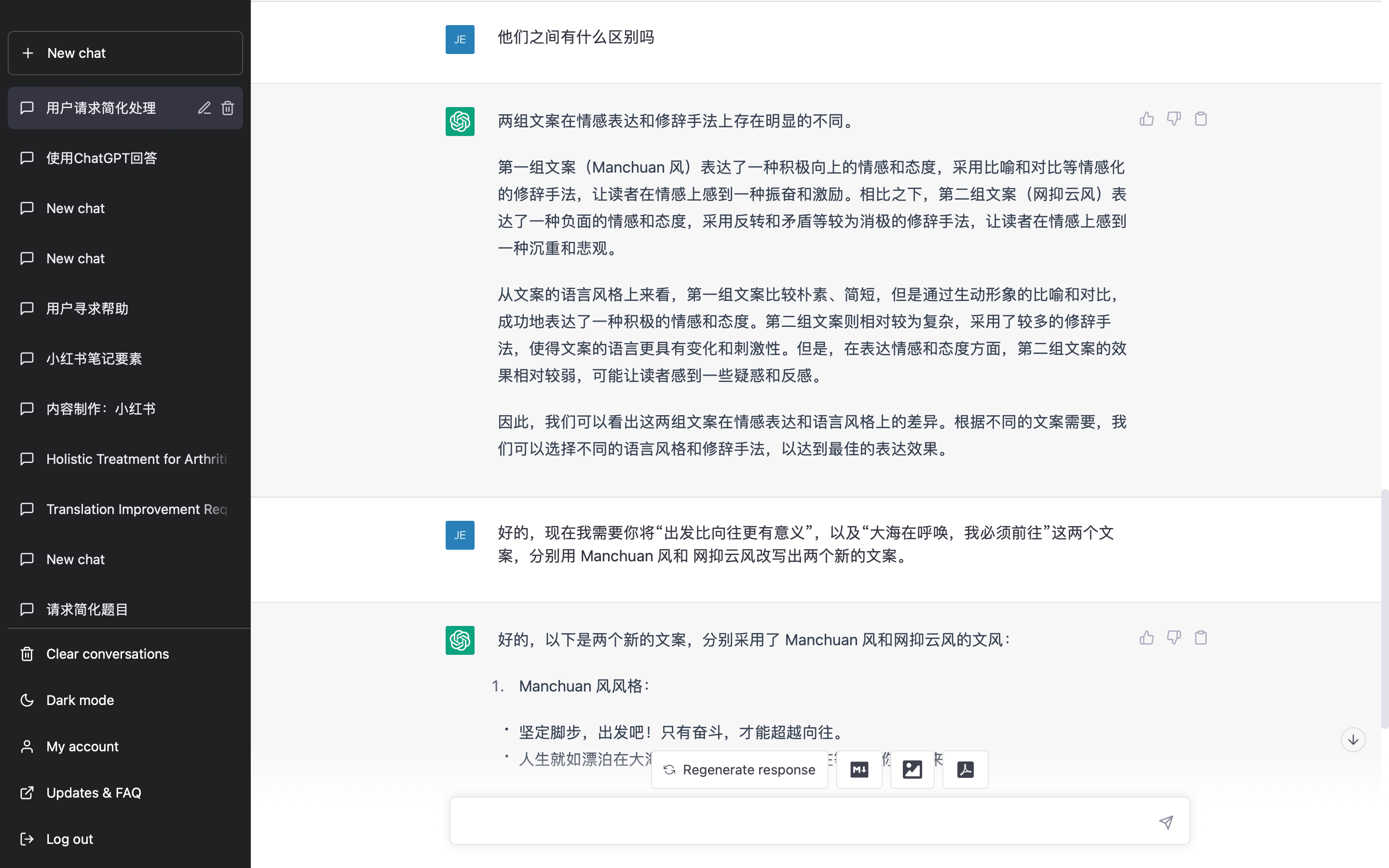Copy the 好的，以下是两个新的文案 response
1389x868 pixels.
point(1201,638)
